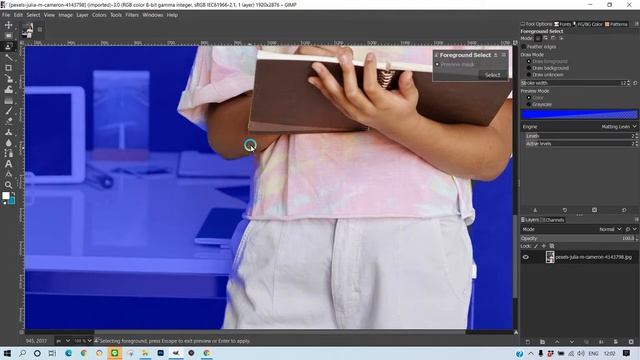Image resolution: width=640 pixels, height=360 pixels.
Task: Create new layer group icon
Action: pos(542,342)
